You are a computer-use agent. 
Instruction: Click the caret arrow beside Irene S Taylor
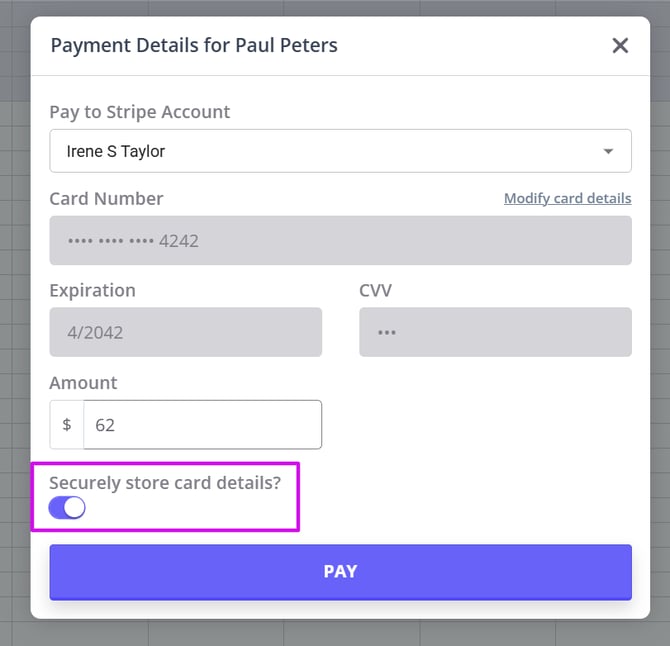click(608, 152)
